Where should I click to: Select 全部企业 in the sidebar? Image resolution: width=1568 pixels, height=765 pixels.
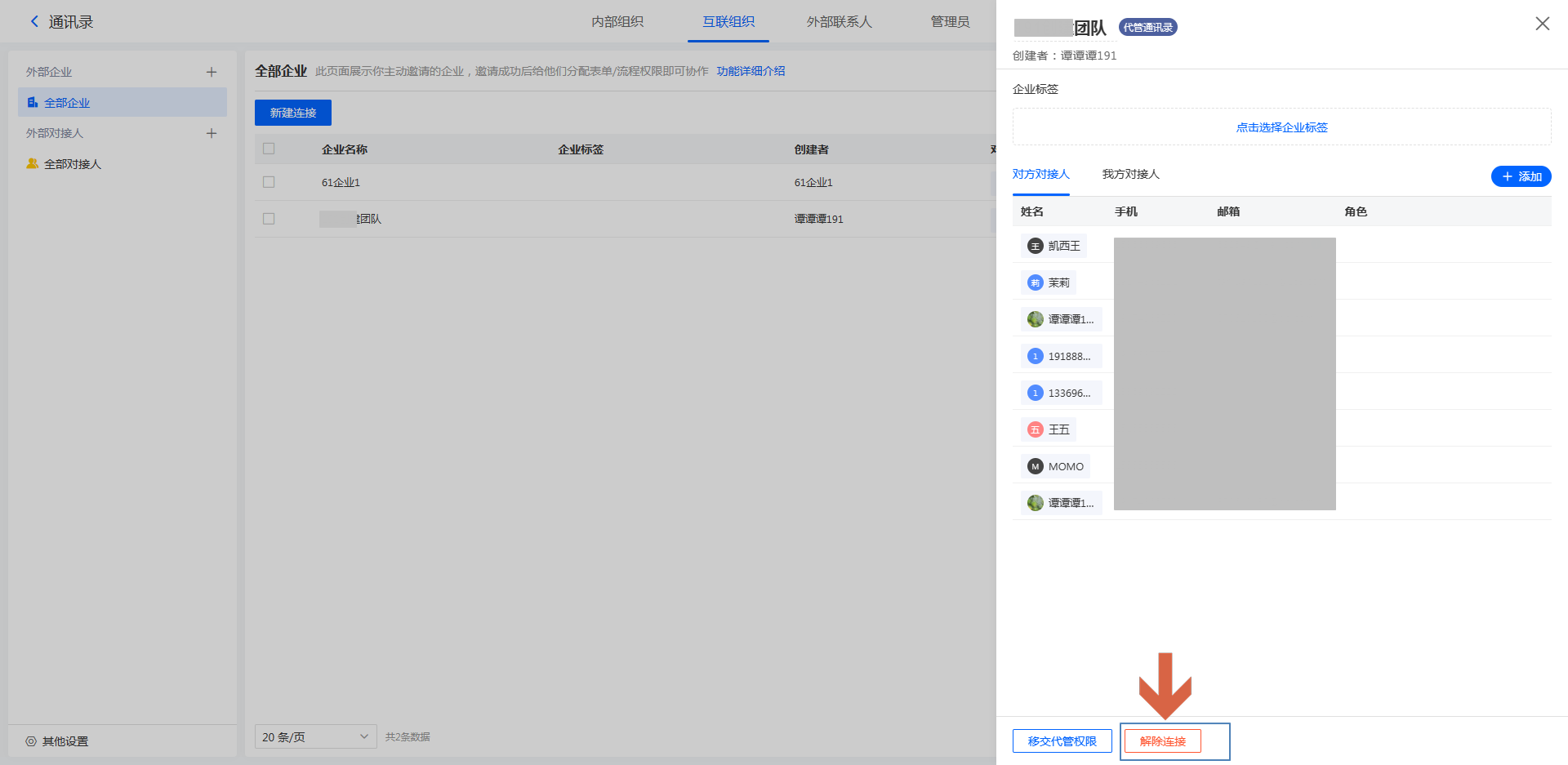(x=67, y=103)
